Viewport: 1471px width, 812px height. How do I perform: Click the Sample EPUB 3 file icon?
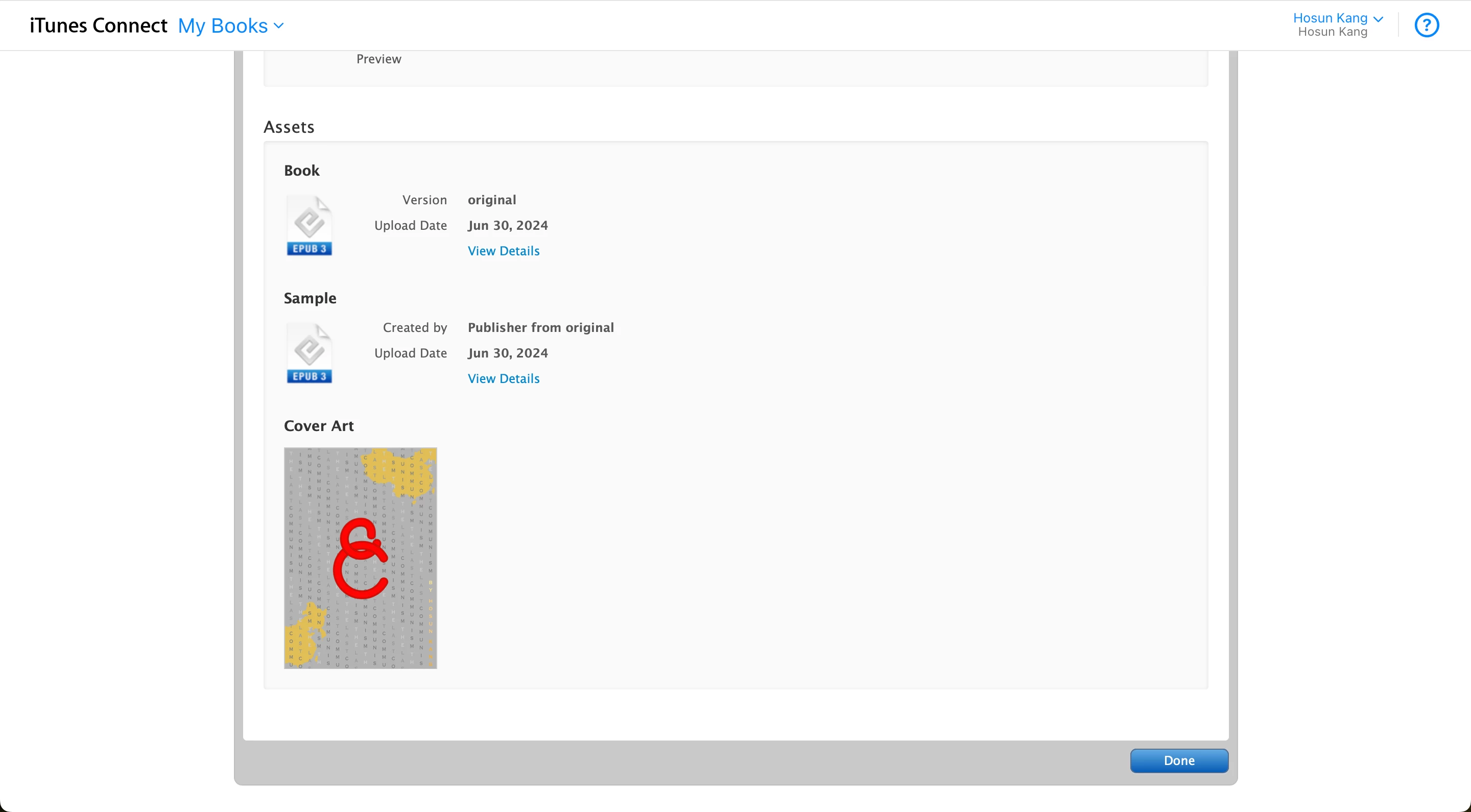(x=309, y=353)
